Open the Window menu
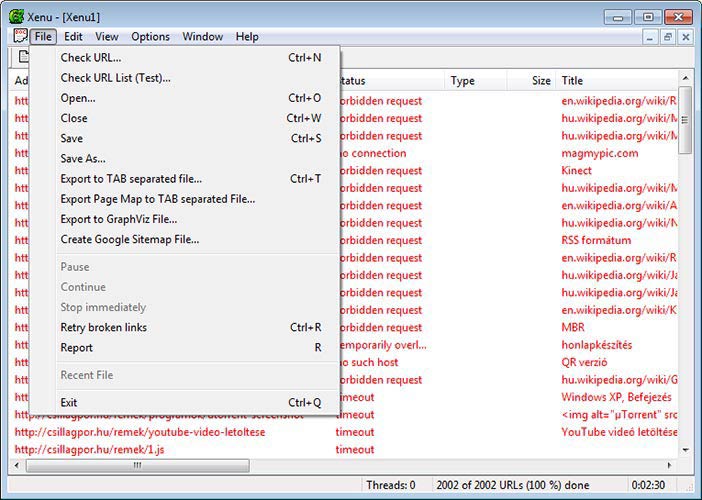 203,37
